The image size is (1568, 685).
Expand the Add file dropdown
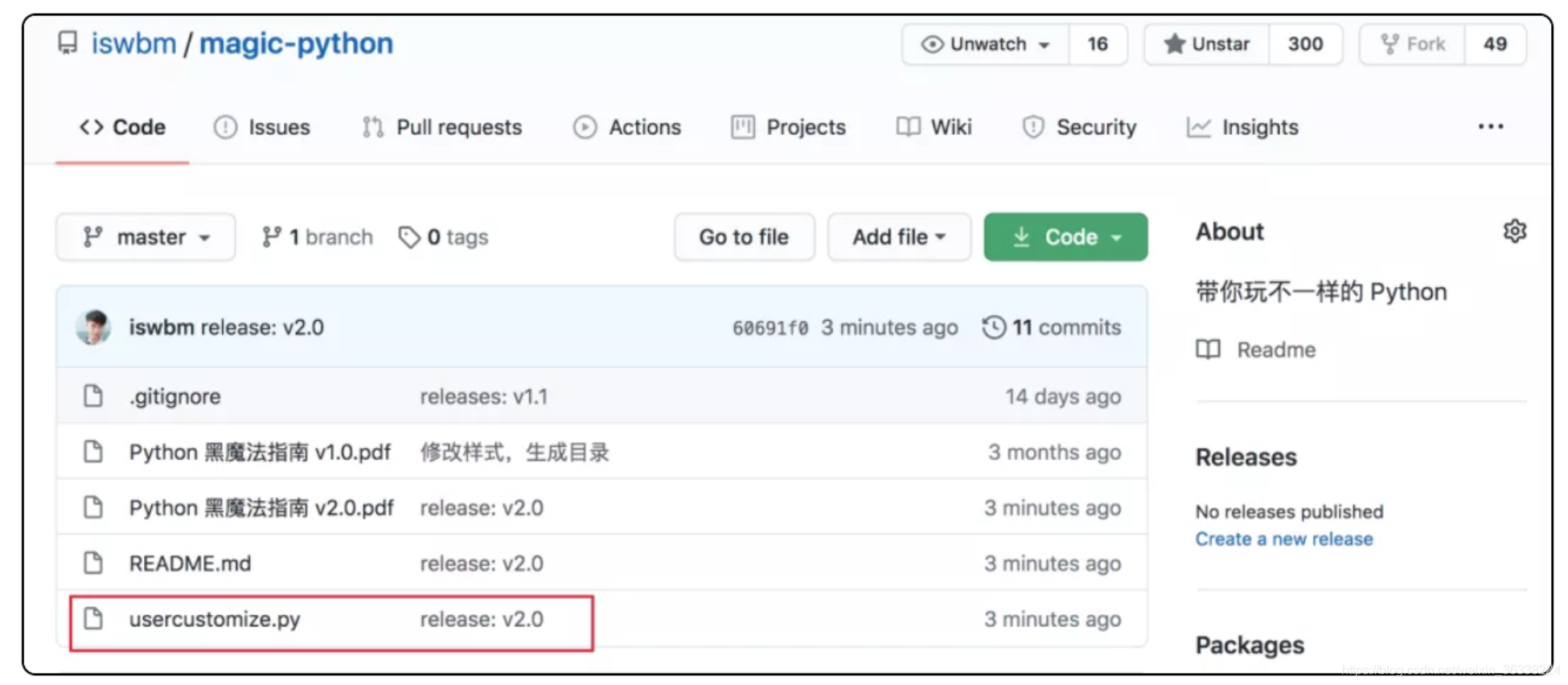point(899,237)
